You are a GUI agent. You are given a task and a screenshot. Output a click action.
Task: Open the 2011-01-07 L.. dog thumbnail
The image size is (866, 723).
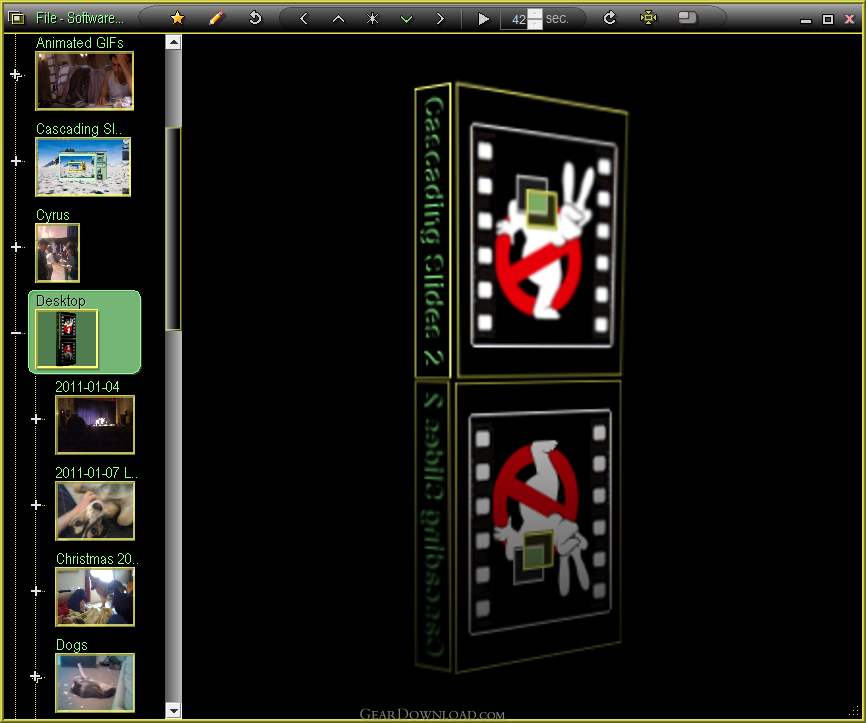tap(95, 511)
